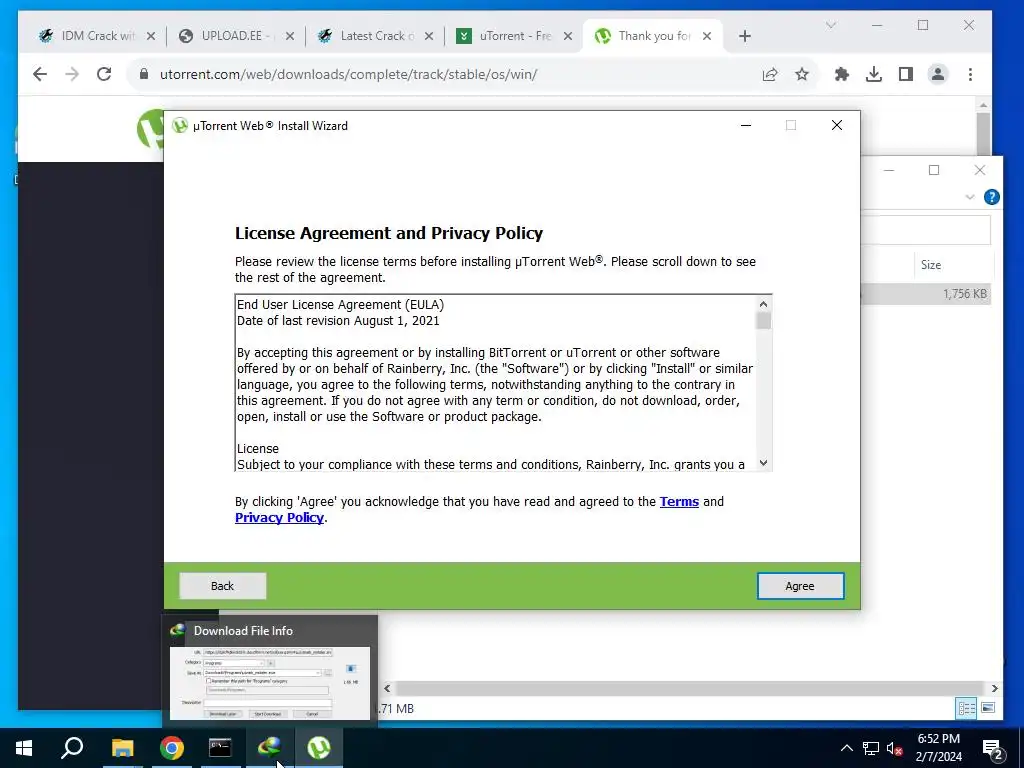Click the Chrome back arrow
This screenshot has width=1024, height=768.
coord(40,74)
